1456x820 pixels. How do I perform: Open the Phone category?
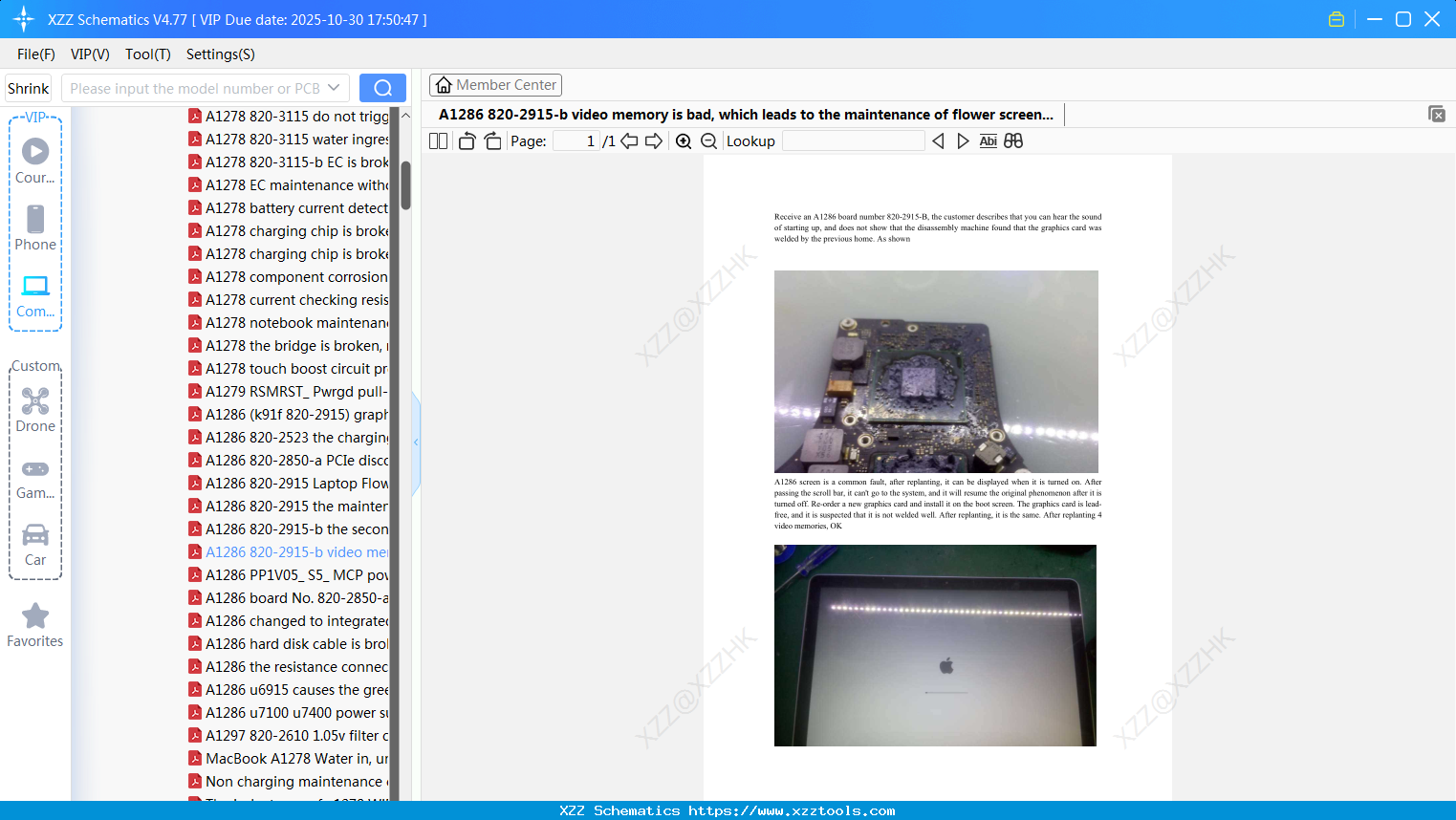coord(35,228)
